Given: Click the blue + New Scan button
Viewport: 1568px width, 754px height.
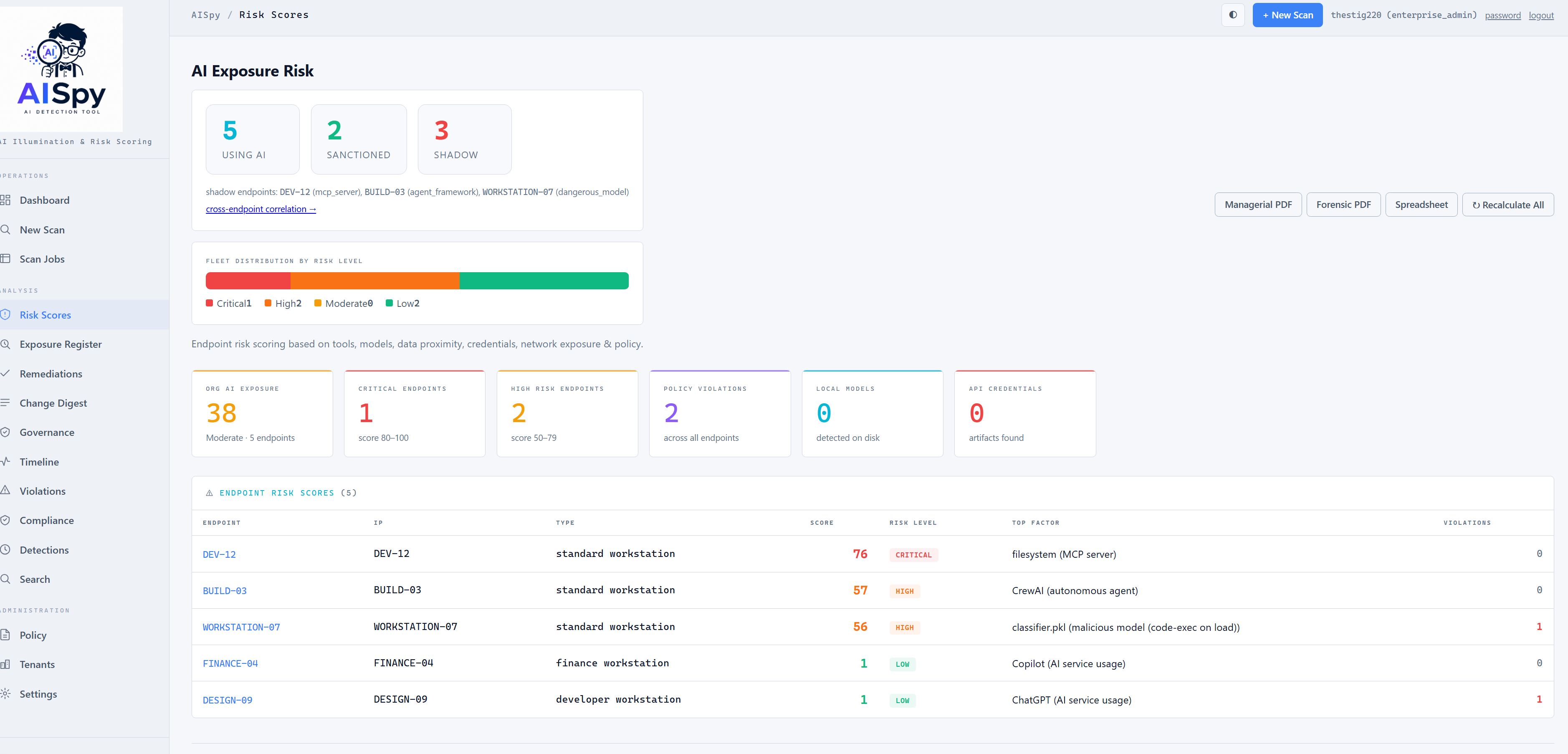Looking at the screenshot, I should (1287, 15).
